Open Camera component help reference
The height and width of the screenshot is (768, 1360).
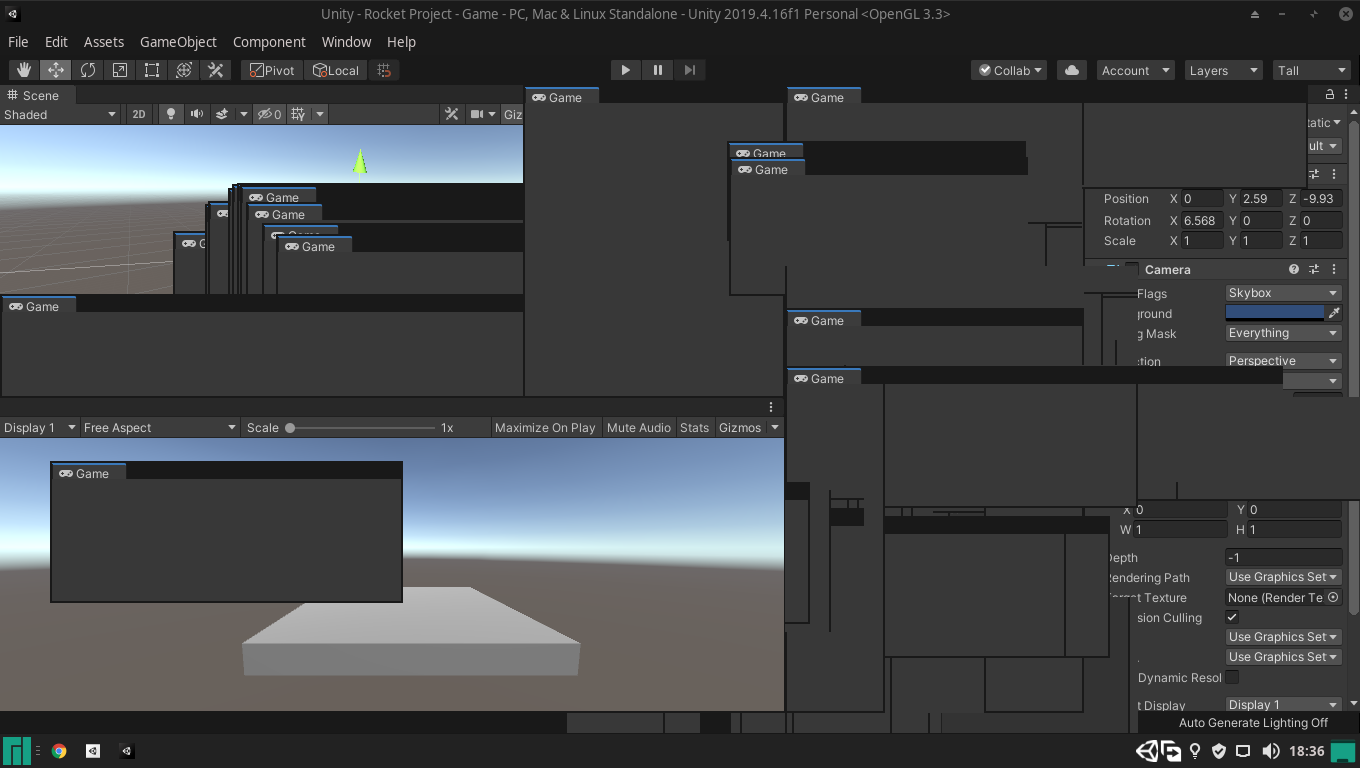point(1294,270)
